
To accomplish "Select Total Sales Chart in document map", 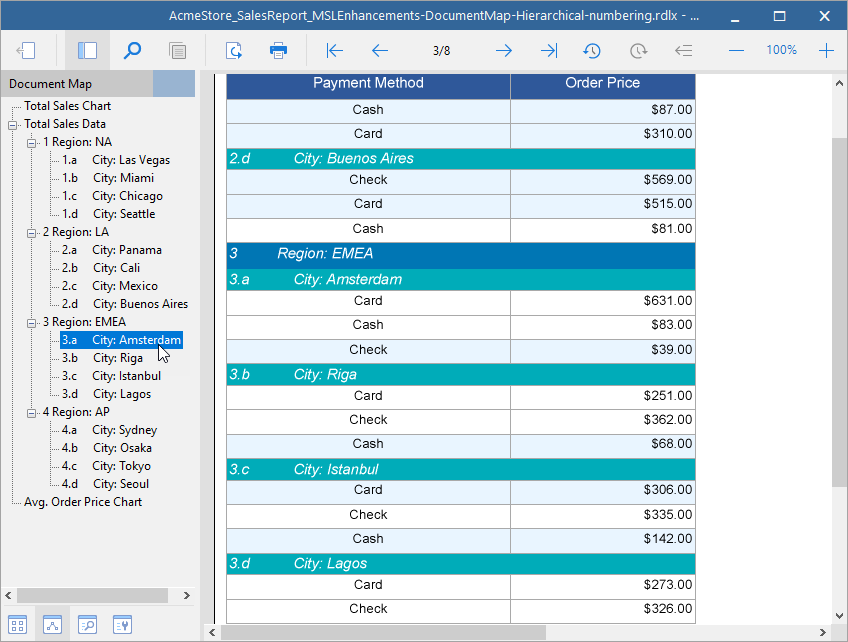I will coord(68,106).
